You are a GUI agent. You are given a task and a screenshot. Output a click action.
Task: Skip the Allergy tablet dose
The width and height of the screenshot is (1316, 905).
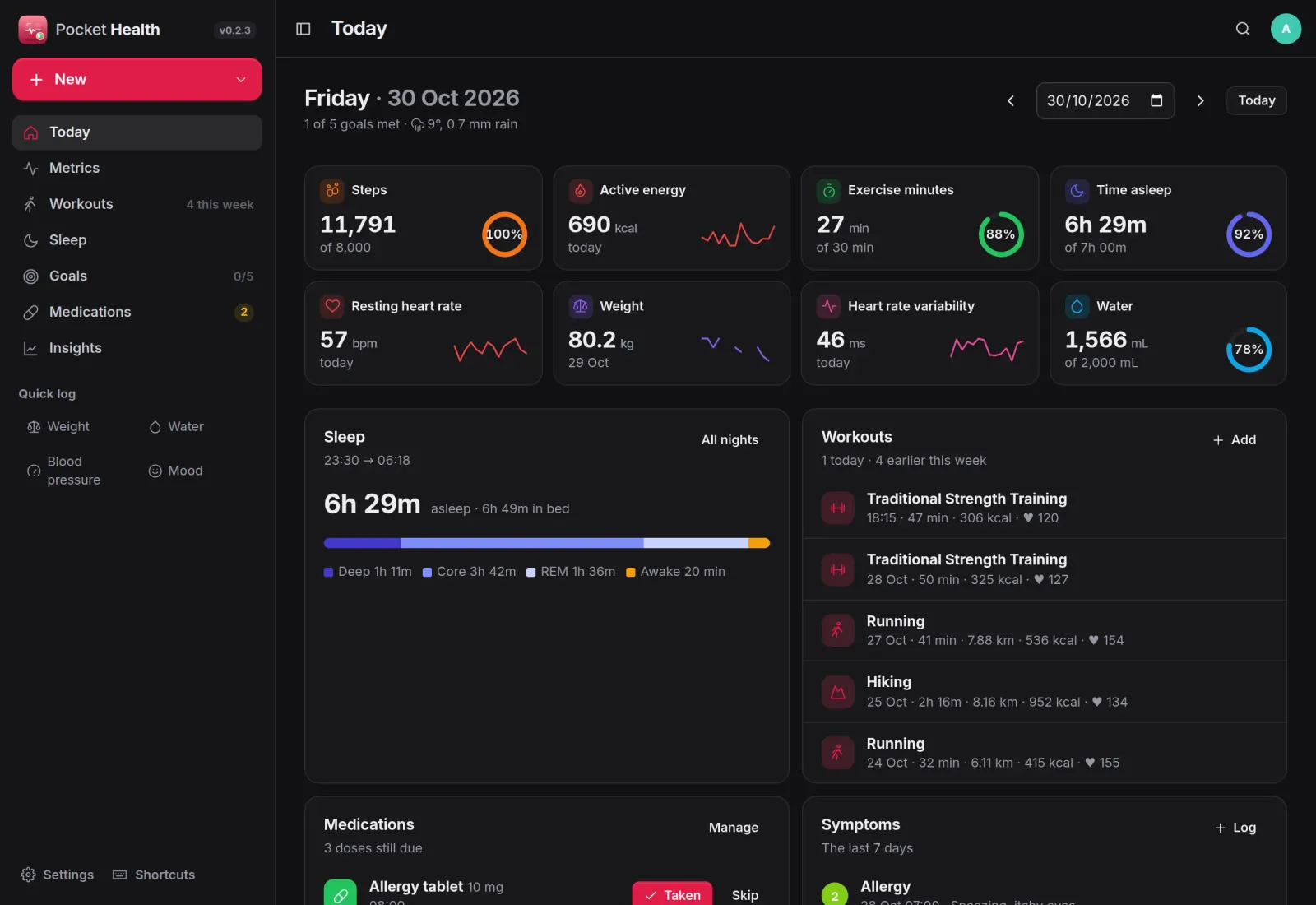(745, 894)
